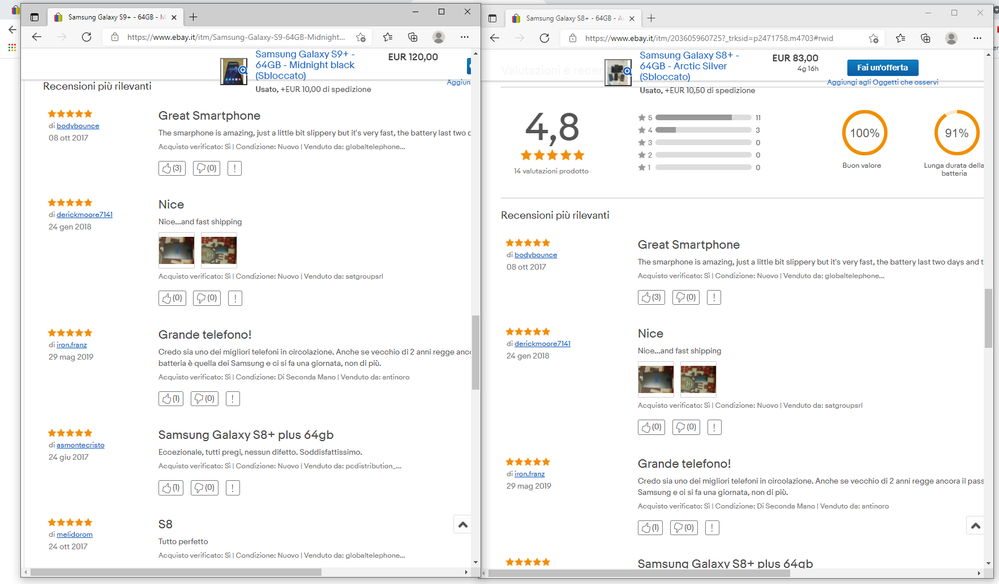Open new tab in left browser window
The height and width of the screenshot is (584, 999).
point(193,17)
